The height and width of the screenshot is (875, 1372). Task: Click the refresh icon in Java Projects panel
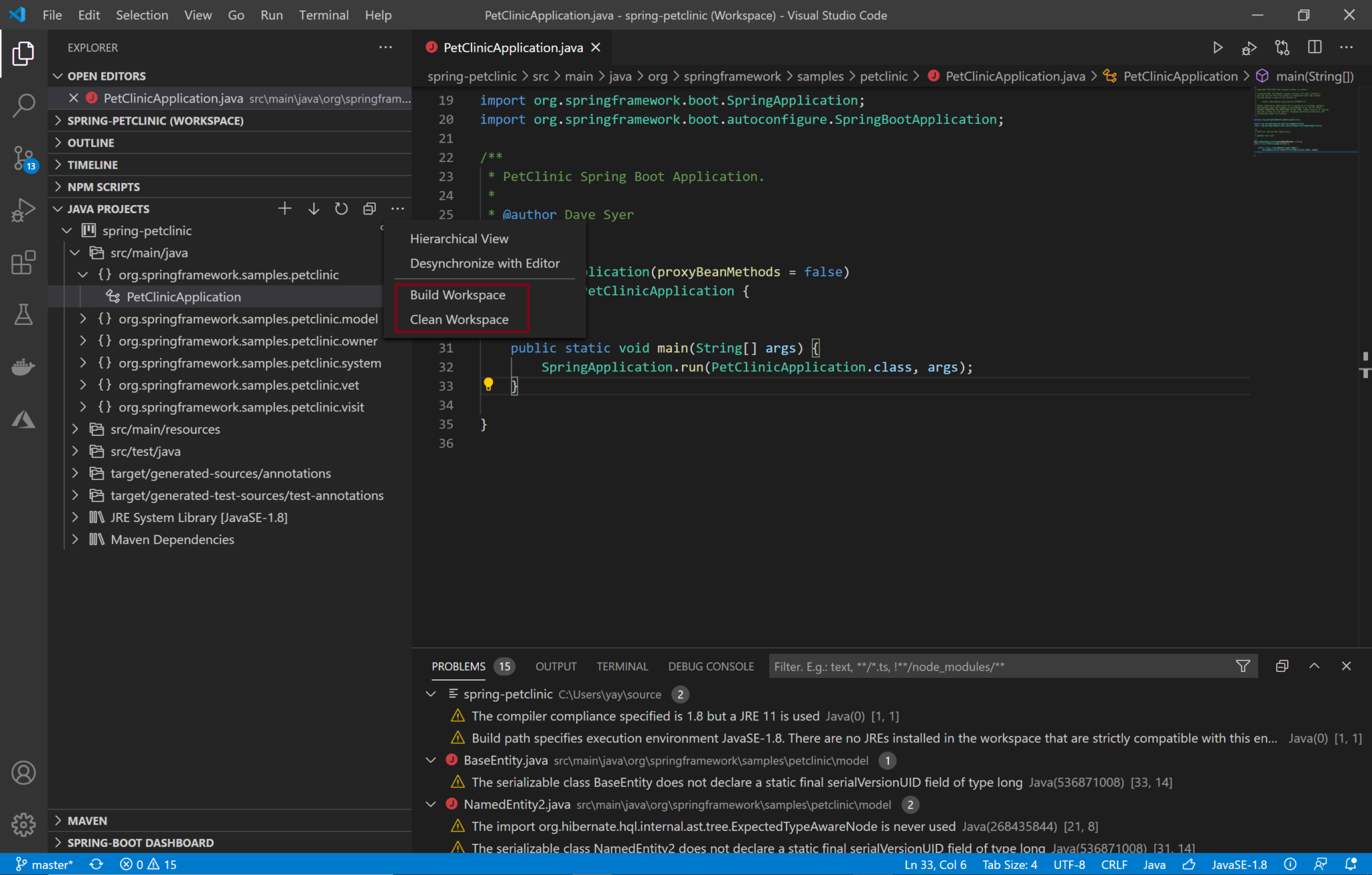click(x=340, y=208)
